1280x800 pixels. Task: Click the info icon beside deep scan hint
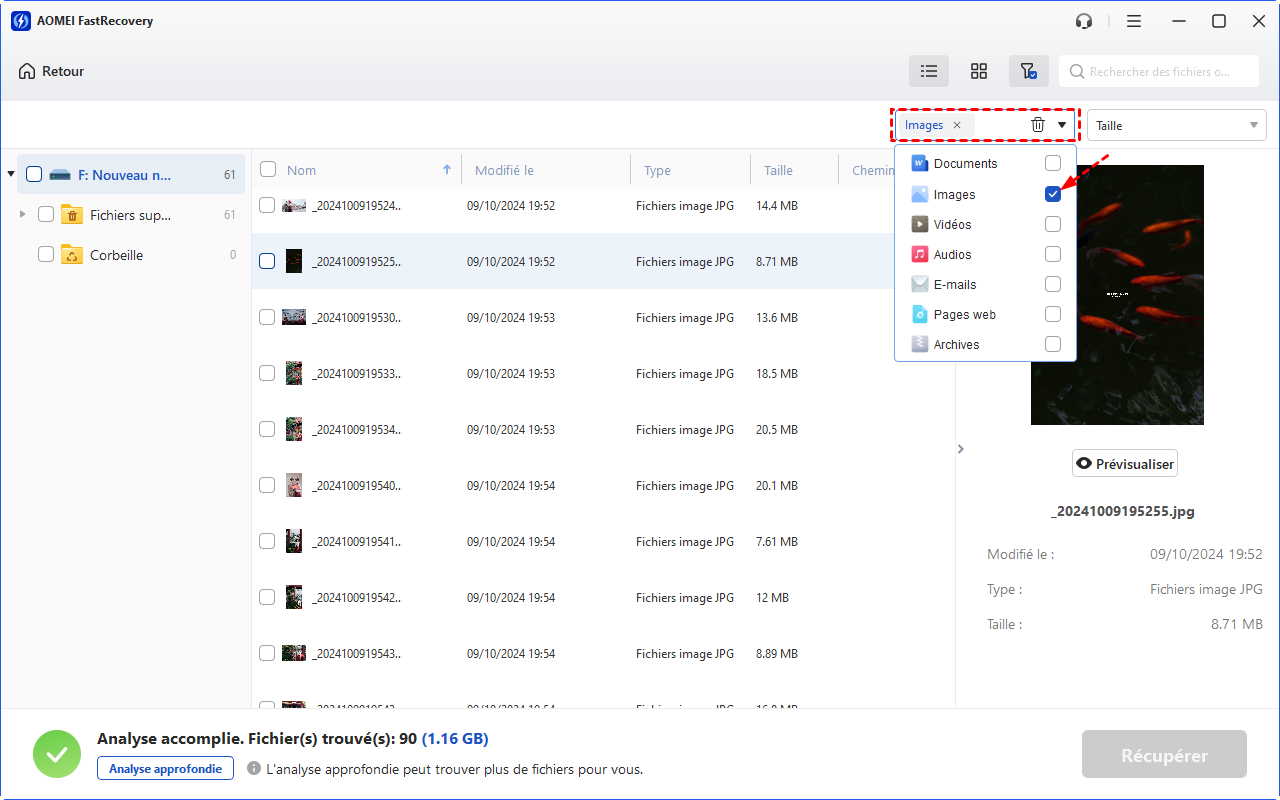[x=254, y=769]
